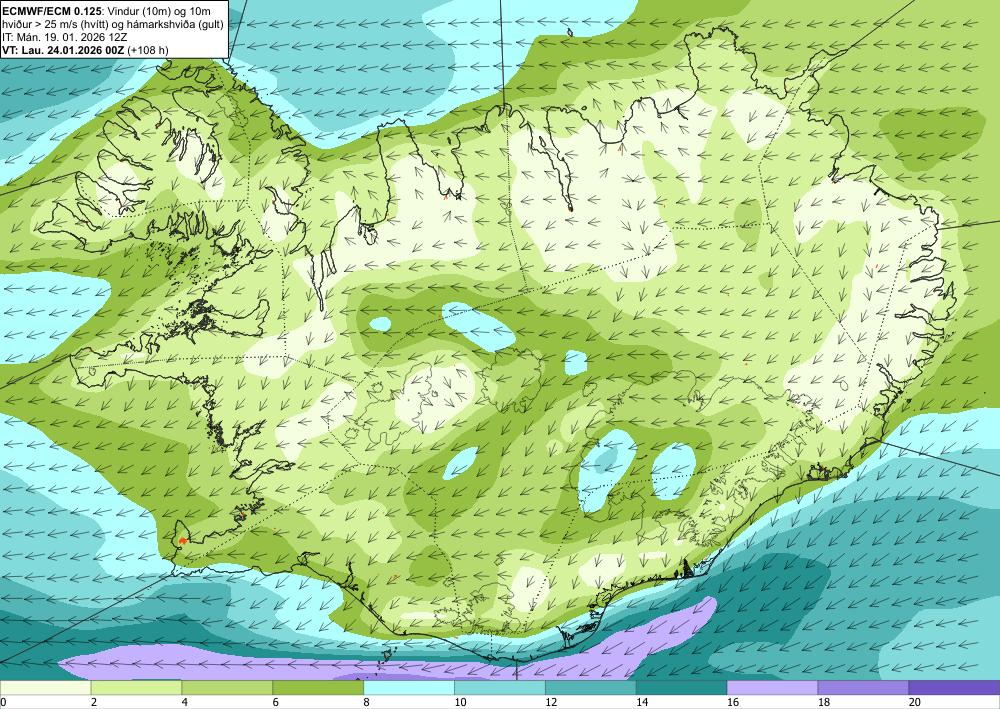
Task: Click the legend scale label '6'
Action: click(276, 703)
